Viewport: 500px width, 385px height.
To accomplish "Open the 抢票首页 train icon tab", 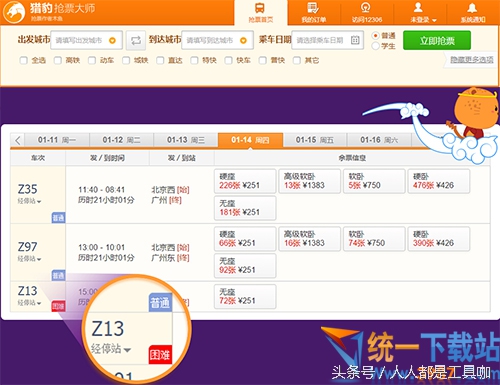I will click(x=260, y=13).
